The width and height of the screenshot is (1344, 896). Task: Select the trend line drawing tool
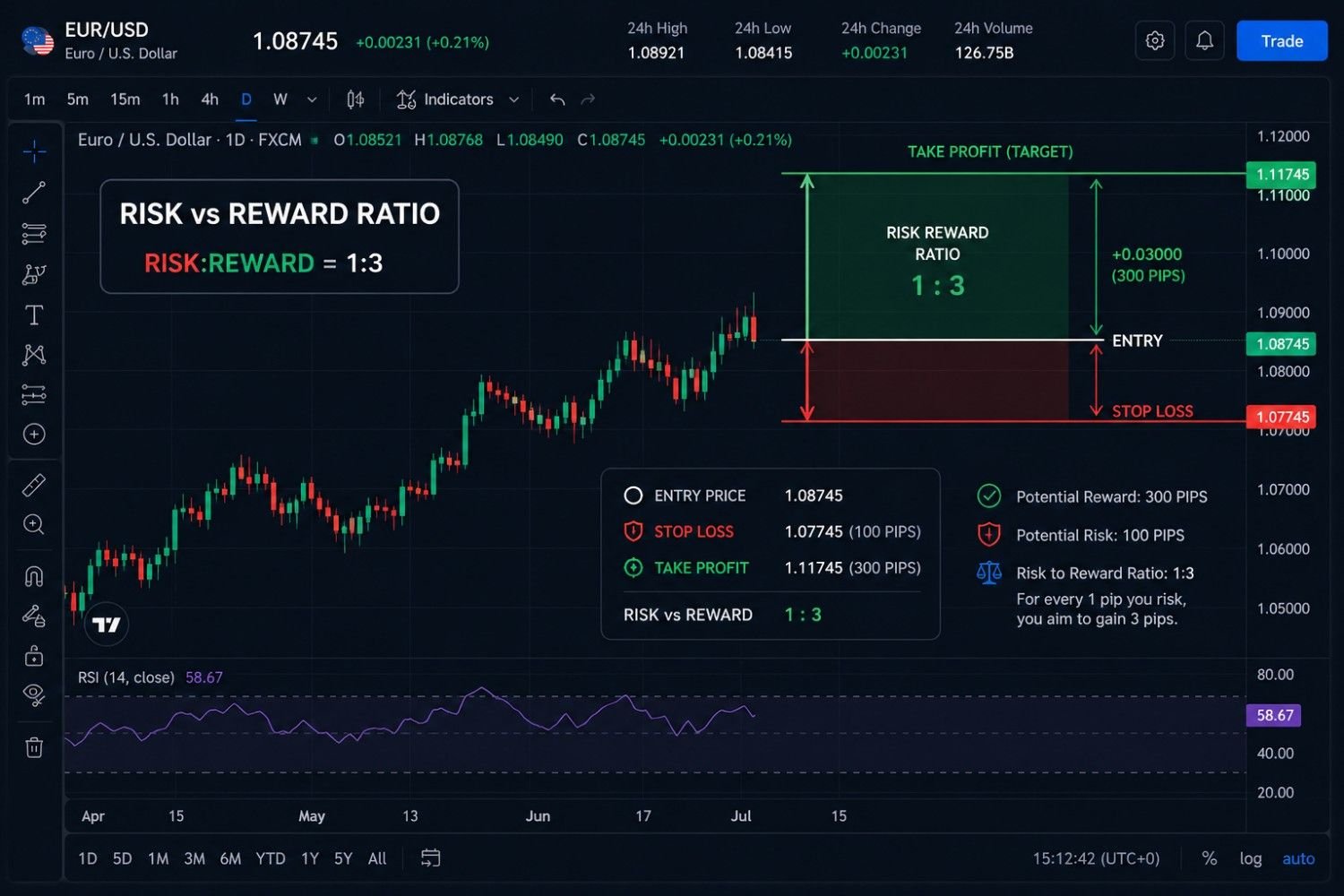(x=34, y=192)
